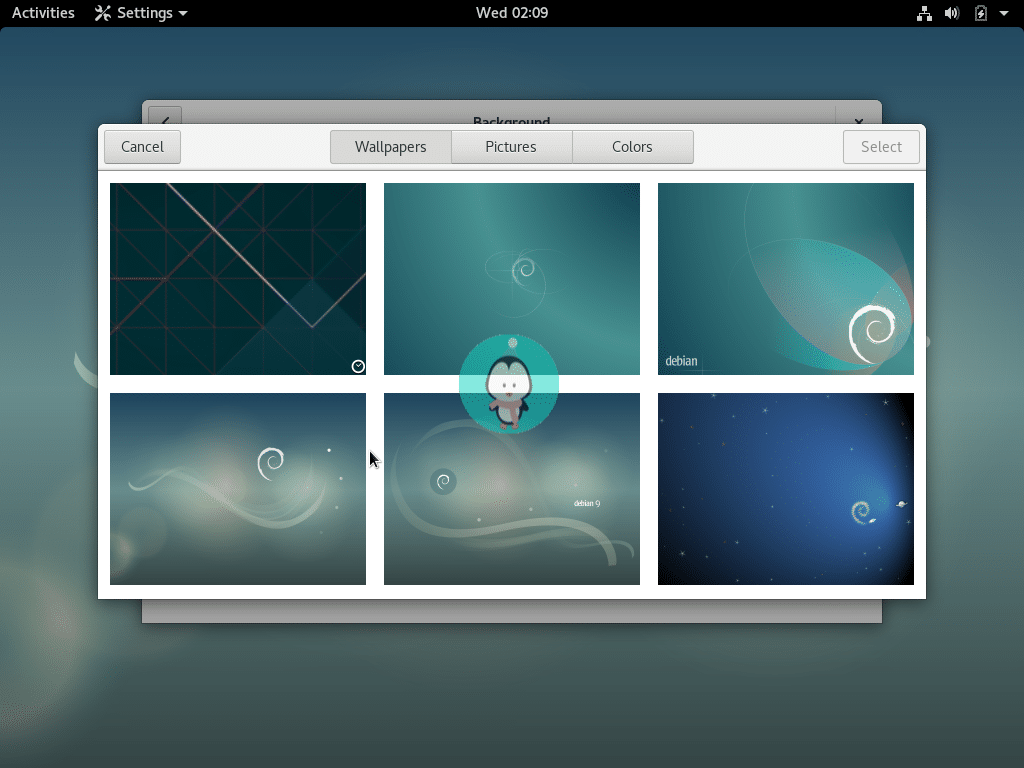Switch to the Pictures tab
Screen dimensions: 1024x768
click(511, 146)
